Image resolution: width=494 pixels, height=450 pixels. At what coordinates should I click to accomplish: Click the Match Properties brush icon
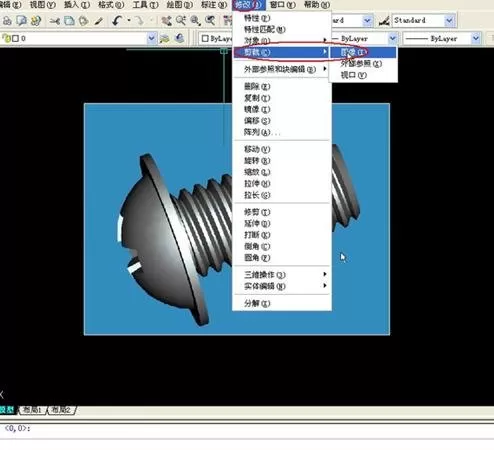pyautogui.click(x=98, y=21)
